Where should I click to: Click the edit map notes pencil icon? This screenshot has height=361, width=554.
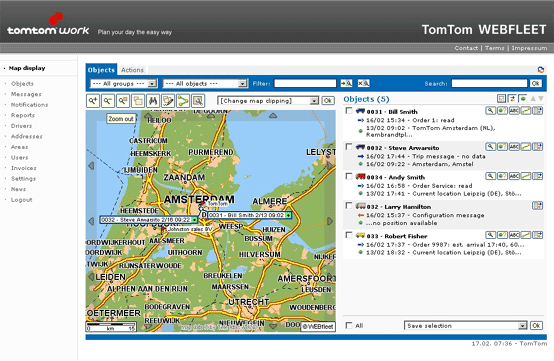point(168,101)
